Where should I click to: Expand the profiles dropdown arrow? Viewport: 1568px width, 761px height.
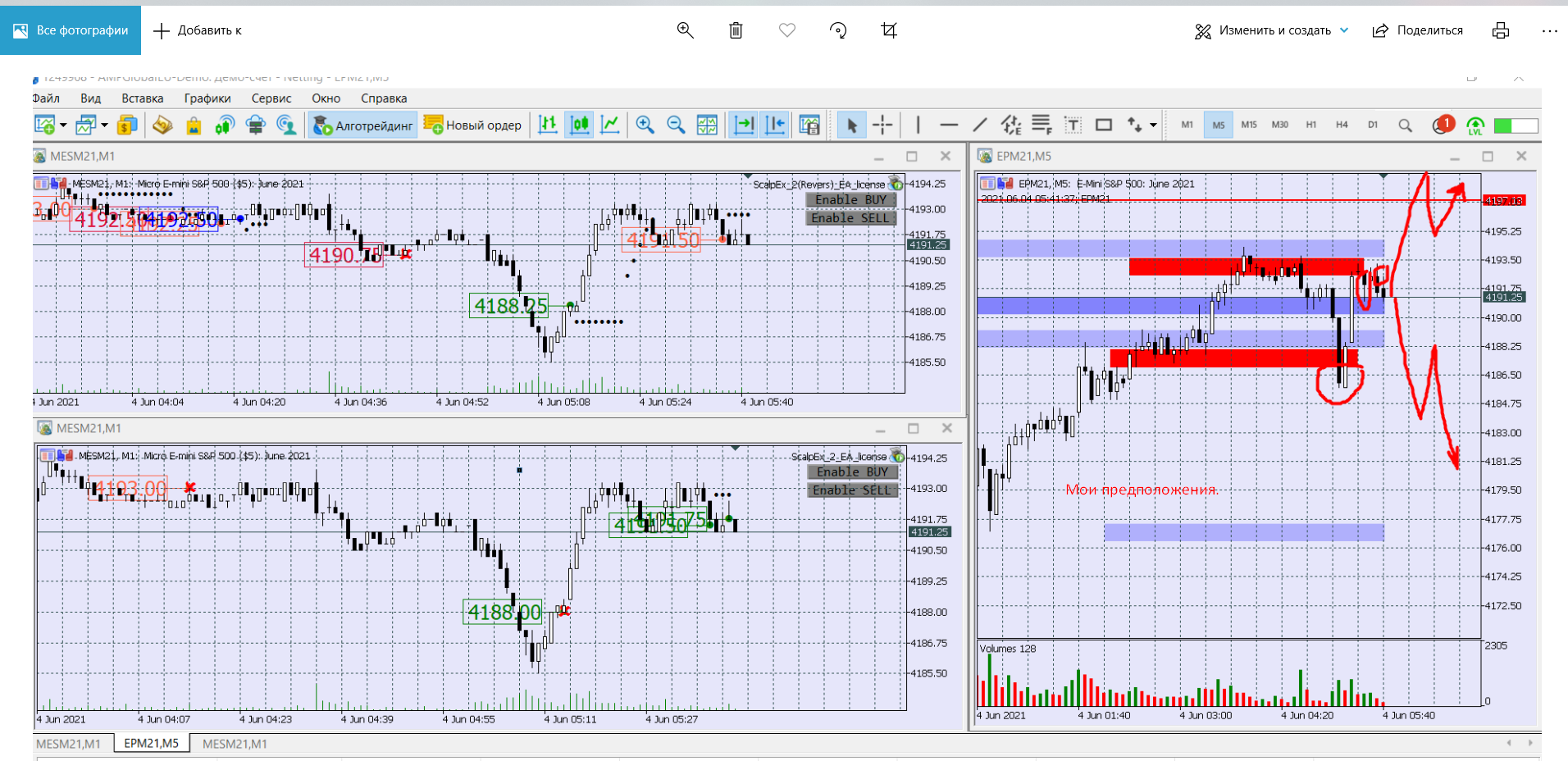(x=104, y=125)
